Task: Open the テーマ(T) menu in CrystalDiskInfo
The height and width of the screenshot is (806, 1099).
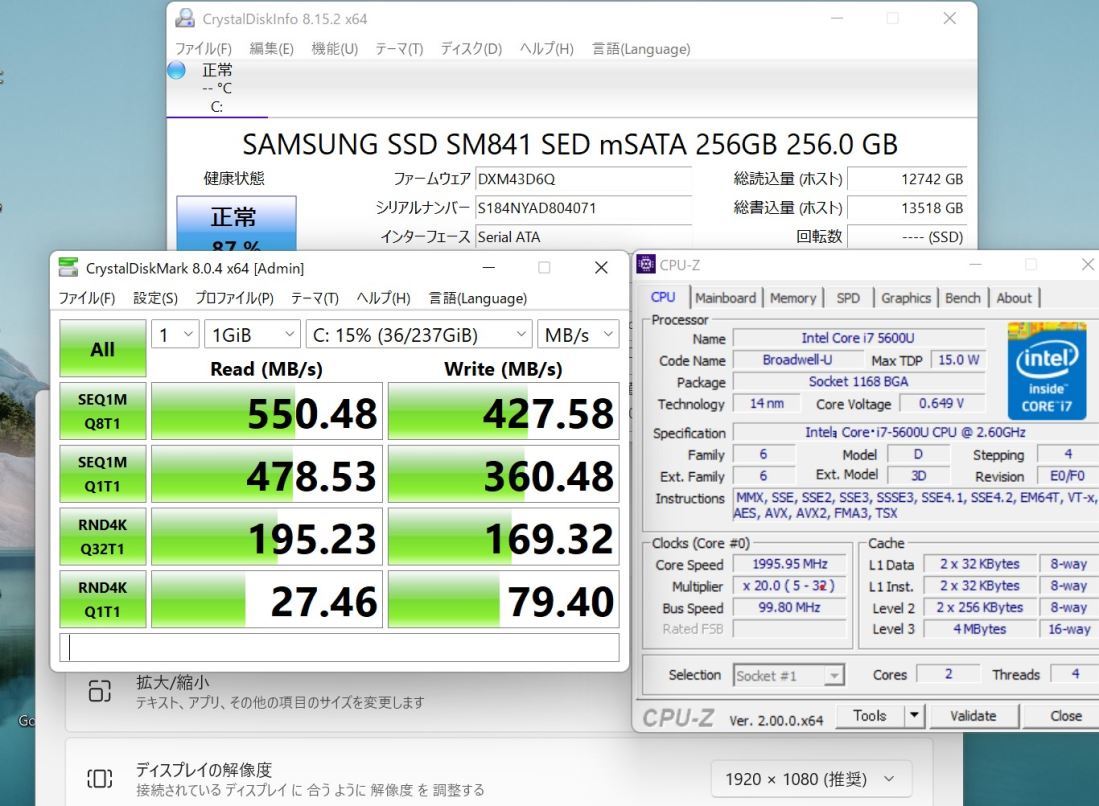Action: click(399, 48)
